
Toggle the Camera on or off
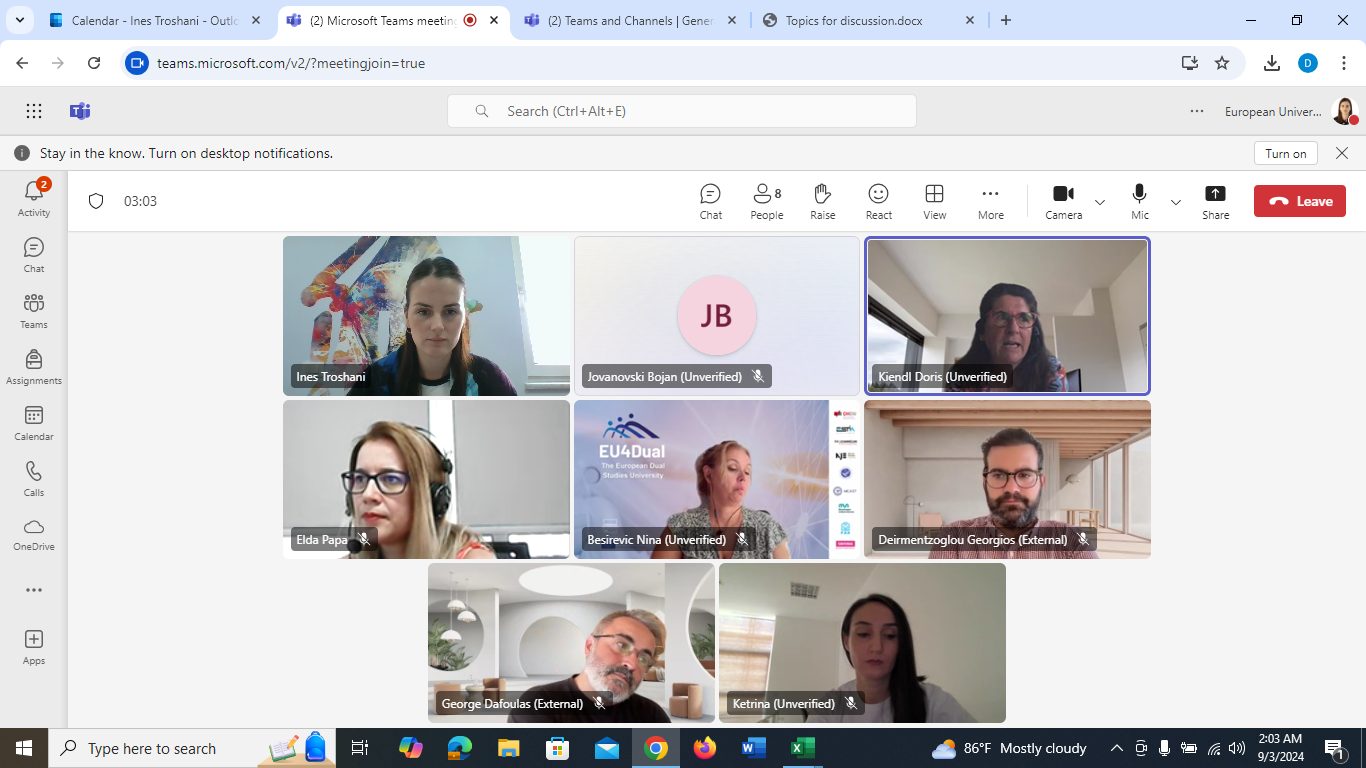point(1063,201)
